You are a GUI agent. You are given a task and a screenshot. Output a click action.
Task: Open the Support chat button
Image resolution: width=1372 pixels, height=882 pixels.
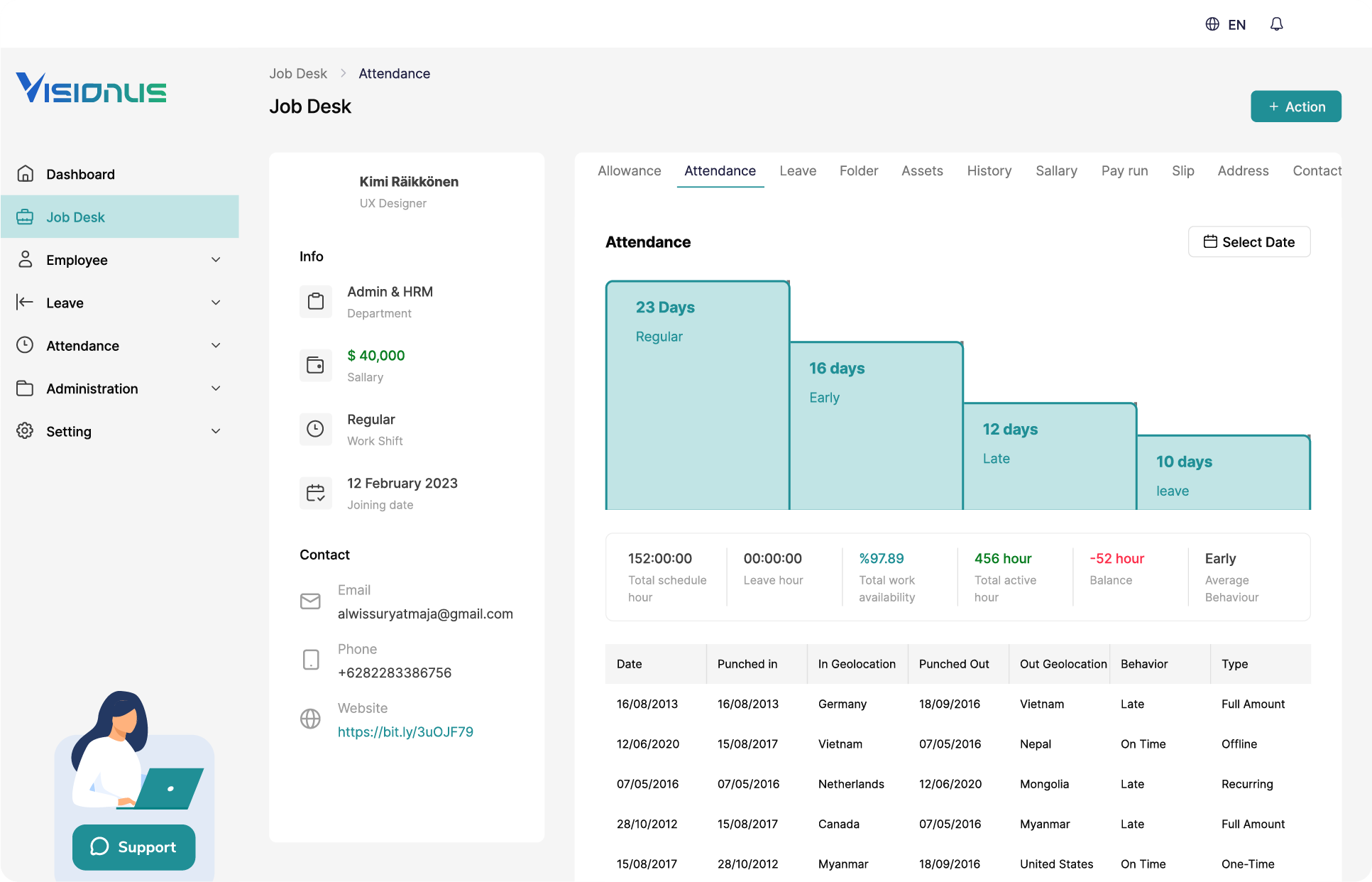click(133, 846)
